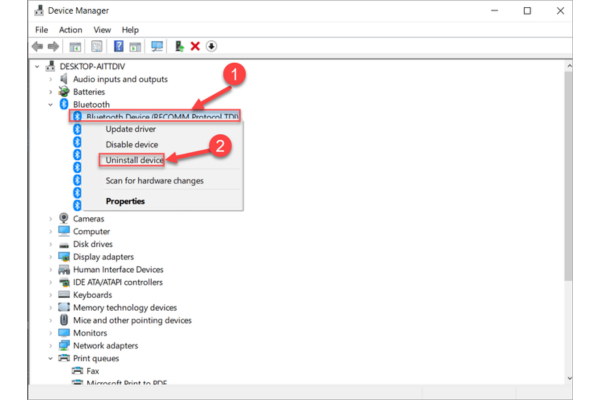Screen dimensions: 600x400
Task: Close the Device Manager window
Action: point(560,11)
